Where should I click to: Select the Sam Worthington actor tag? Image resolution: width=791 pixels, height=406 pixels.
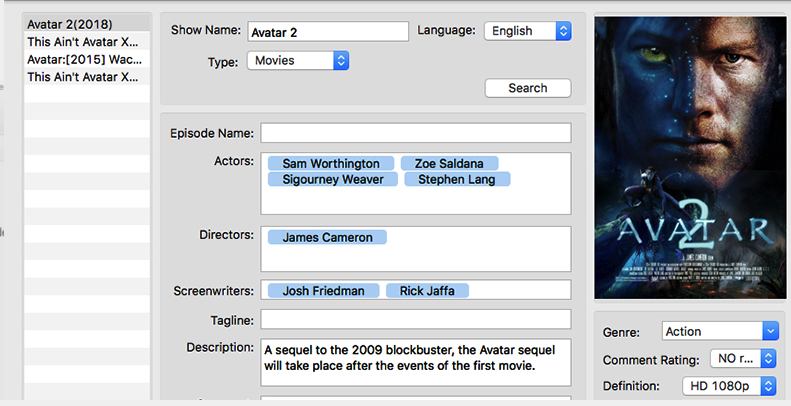(x=330, y=163)
